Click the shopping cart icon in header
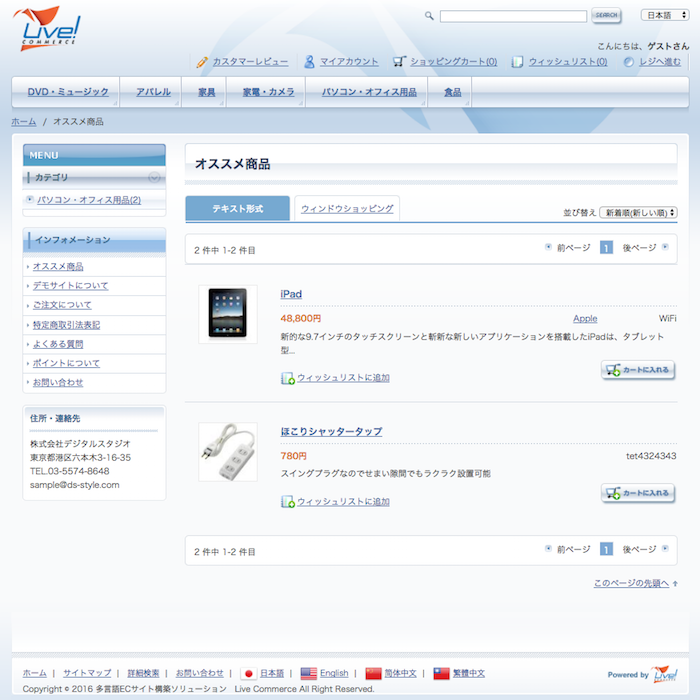Image resolution: width=700 pixels, height=700 pixels. (400, 61)
